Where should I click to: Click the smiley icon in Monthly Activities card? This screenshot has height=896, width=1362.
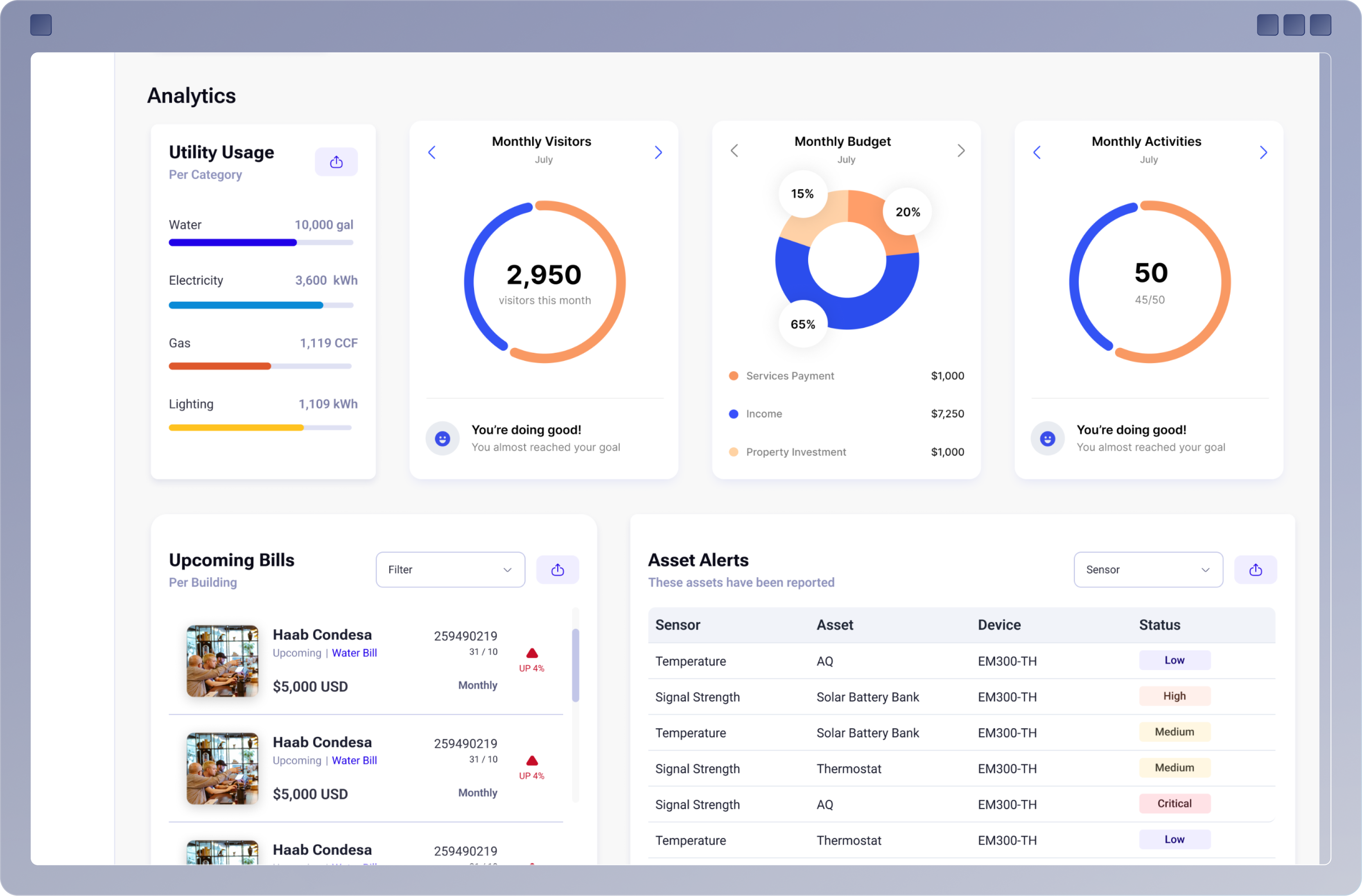1047,438
